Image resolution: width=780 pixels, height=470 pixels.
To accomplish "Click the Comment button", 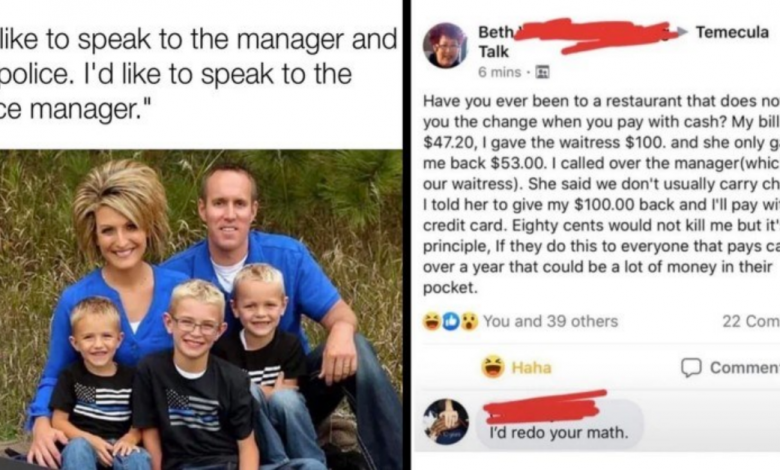I will pyautogui.click(x=730, y=368).
